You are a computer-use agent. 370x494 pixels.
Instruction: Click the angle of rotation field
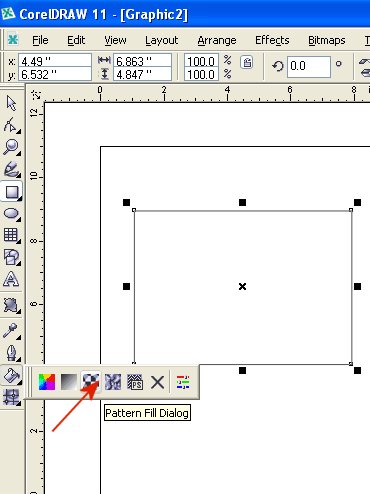coord(309,66)
